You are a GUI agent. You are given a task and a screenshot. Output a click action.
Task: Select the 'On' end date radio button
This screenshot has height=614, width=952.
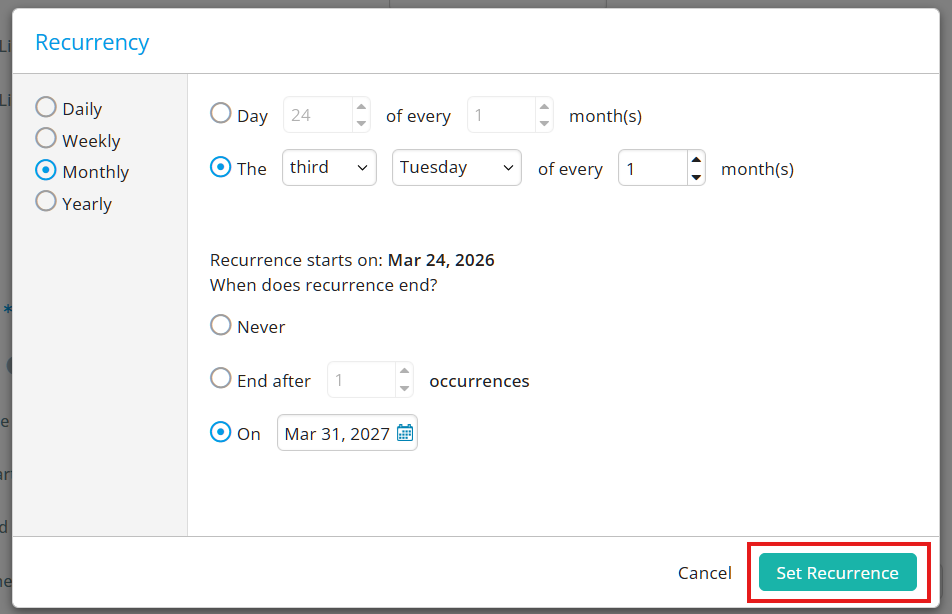coord(220,433)
